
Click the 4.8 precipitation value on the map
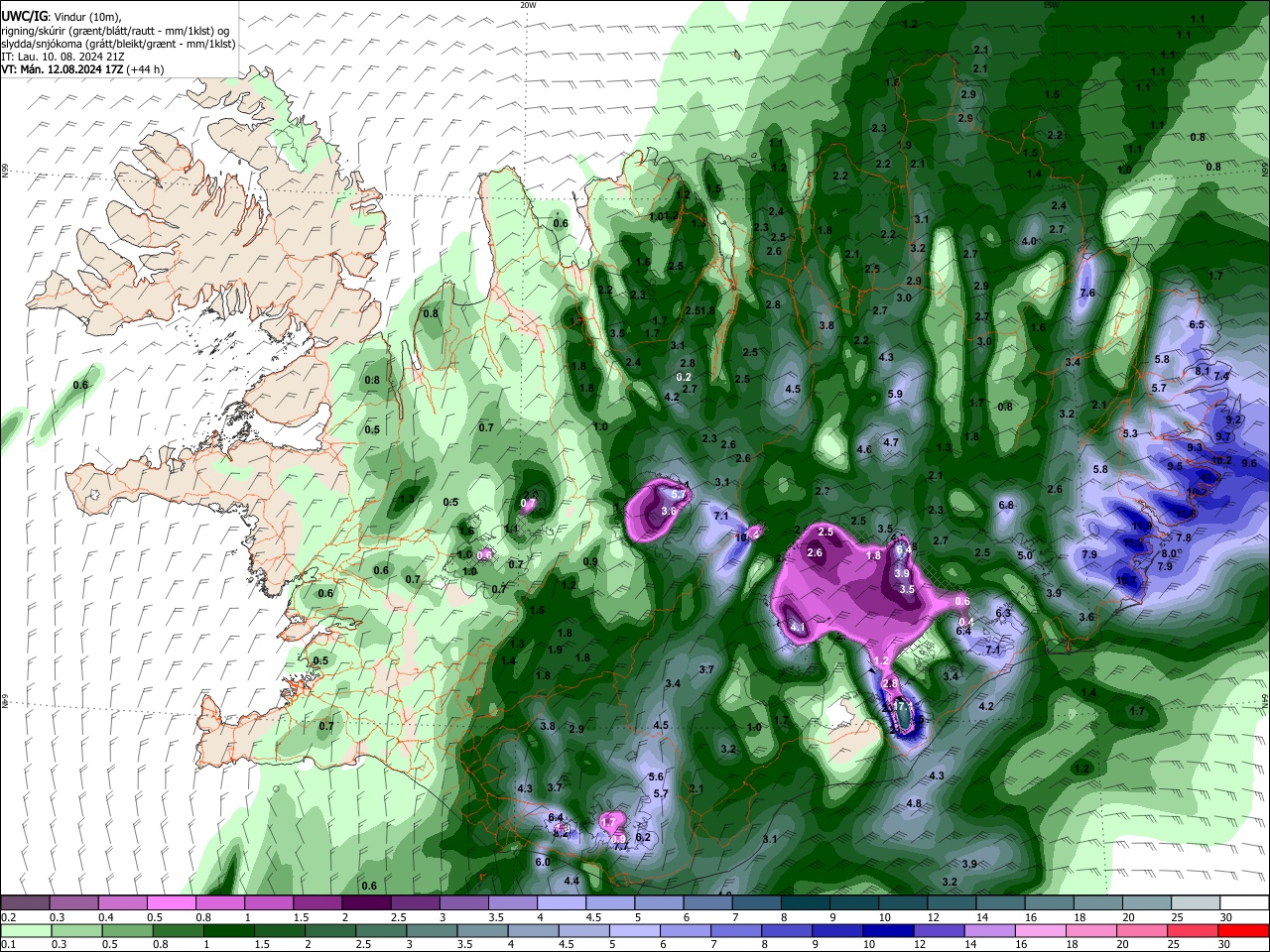pos(914,803)
